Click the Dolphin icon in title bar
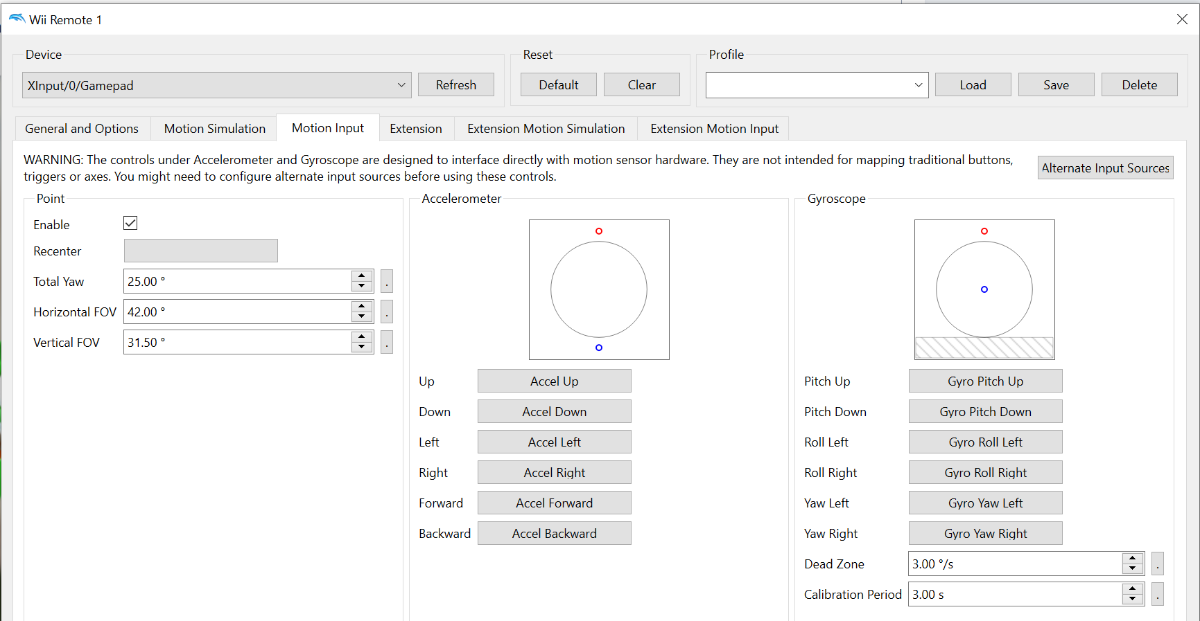 (x=16, y=19)
